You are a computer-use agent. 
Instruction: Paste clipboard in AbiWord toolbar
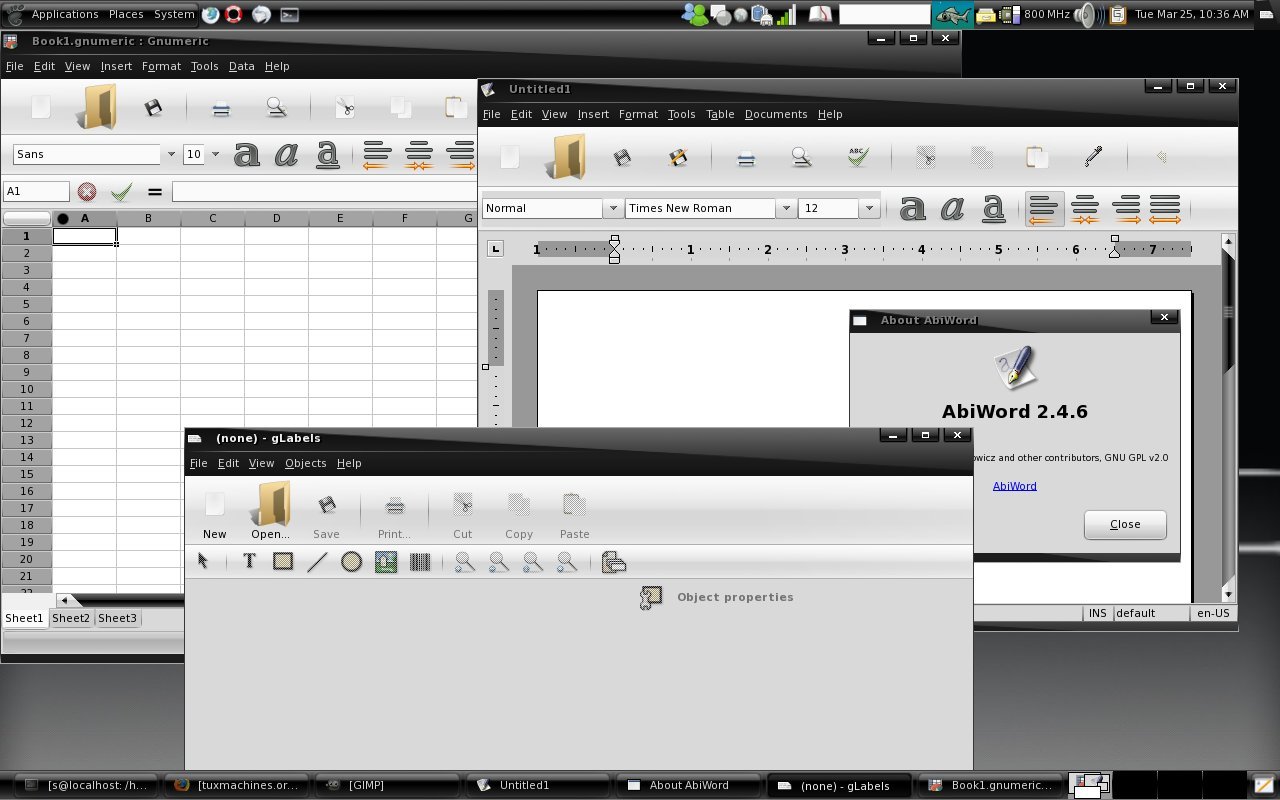[1037, 157]
